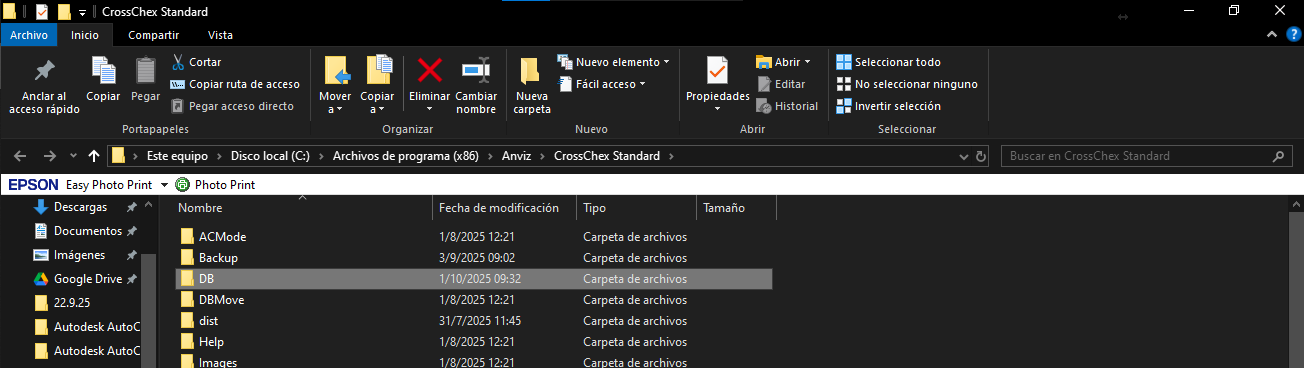Click CrossChex Standard breadcrumb
This screenshot has width=1304, height=368.
pos(607,156)
